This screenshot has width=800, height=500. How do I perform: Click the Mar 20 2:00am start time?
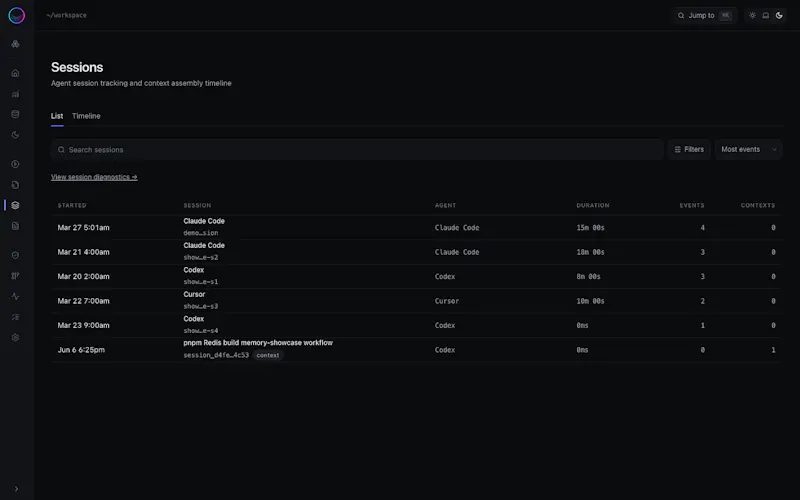(83, 277)
